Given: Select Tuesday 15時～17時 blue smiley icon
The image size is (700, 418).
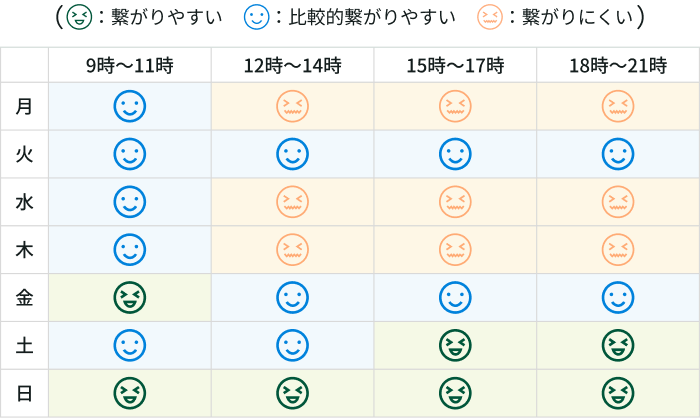Looking at the screenshot, I should pyautogui.click(x=455, y=154).
